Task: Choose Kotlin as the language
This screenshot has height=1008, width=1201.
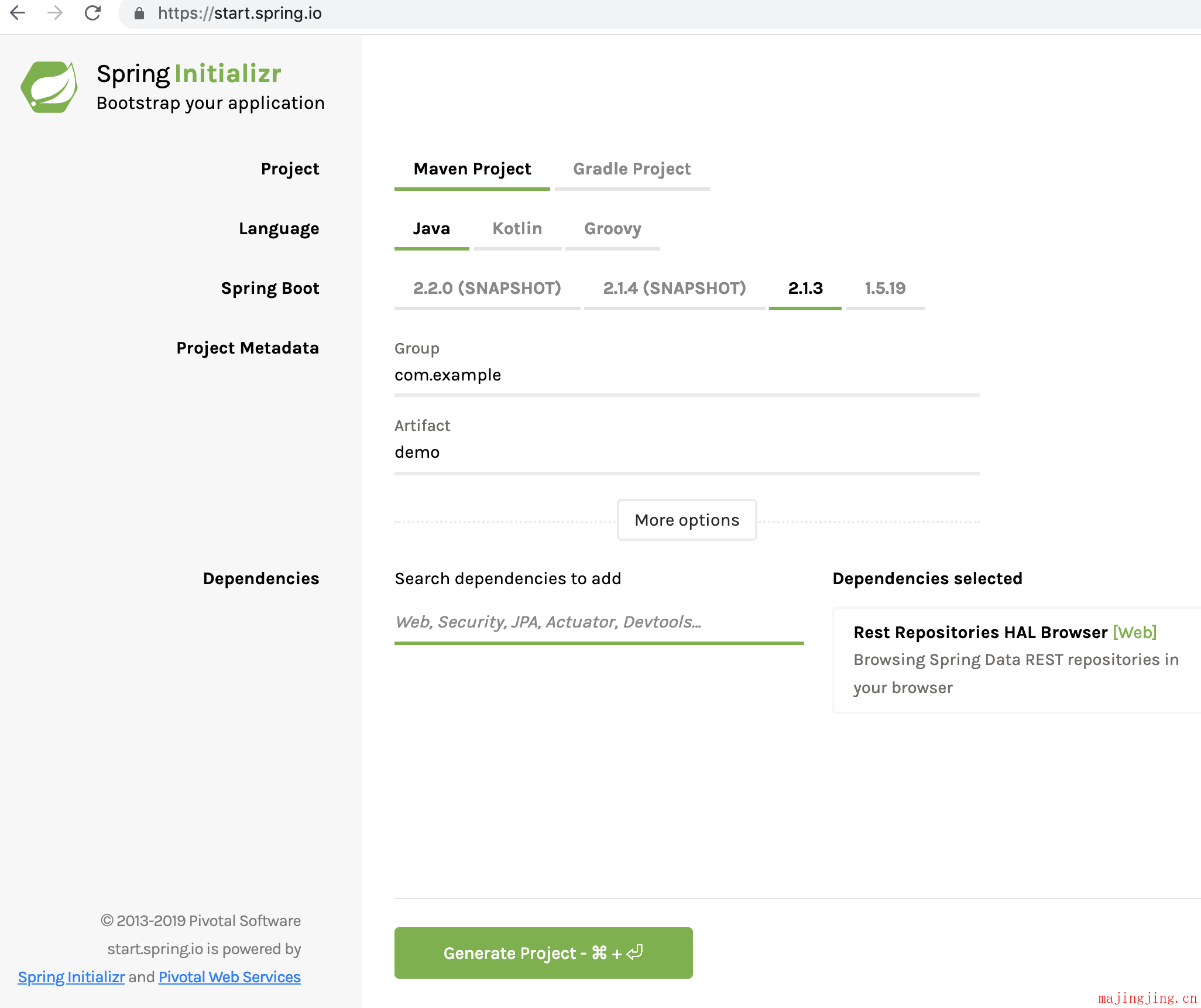Action: pos(517,229)
